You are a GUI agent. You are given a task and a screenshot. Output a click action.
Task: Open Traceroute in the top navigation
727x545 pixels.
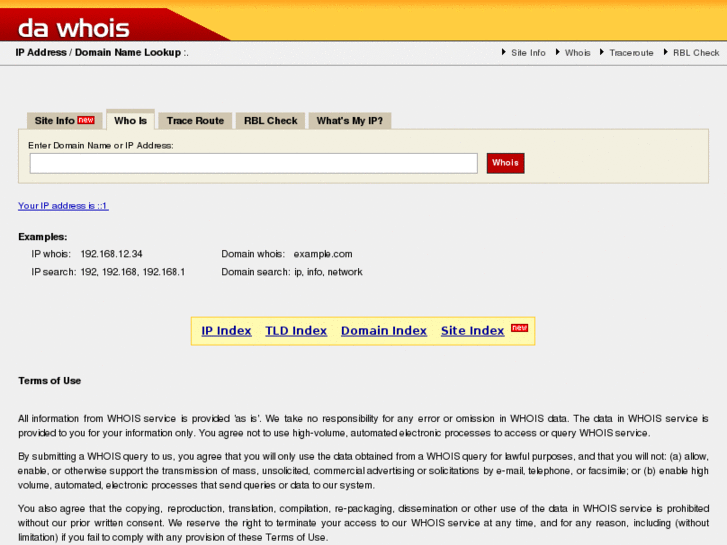(631, 53)
